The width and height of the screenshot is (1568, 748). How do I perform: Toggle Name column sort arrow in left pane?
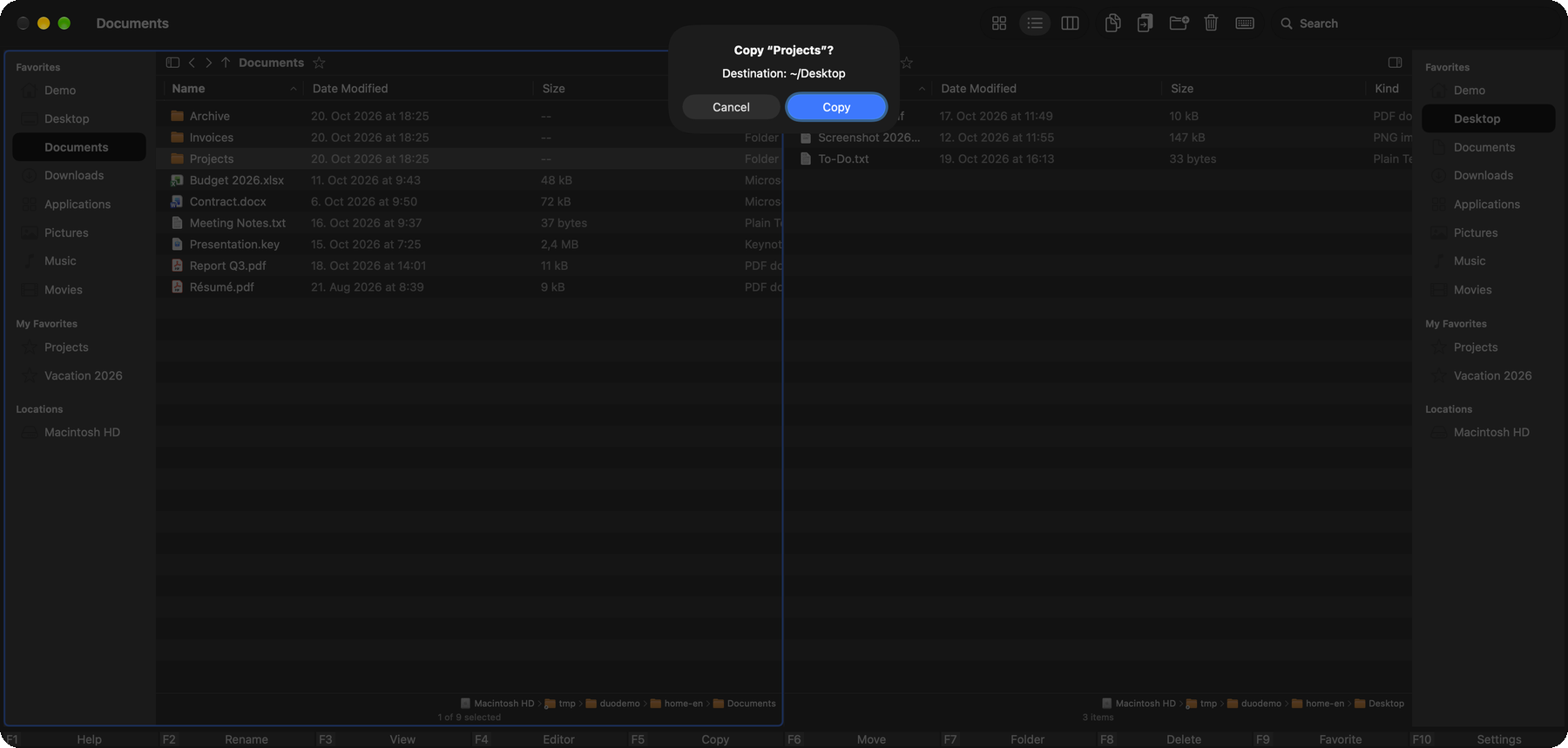click(x=294, y=89)
